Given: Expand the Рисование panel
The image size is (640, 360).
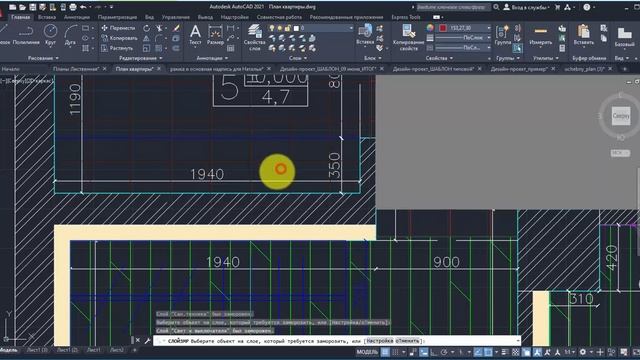Looking at the screenshot, I should coord(43,58).
